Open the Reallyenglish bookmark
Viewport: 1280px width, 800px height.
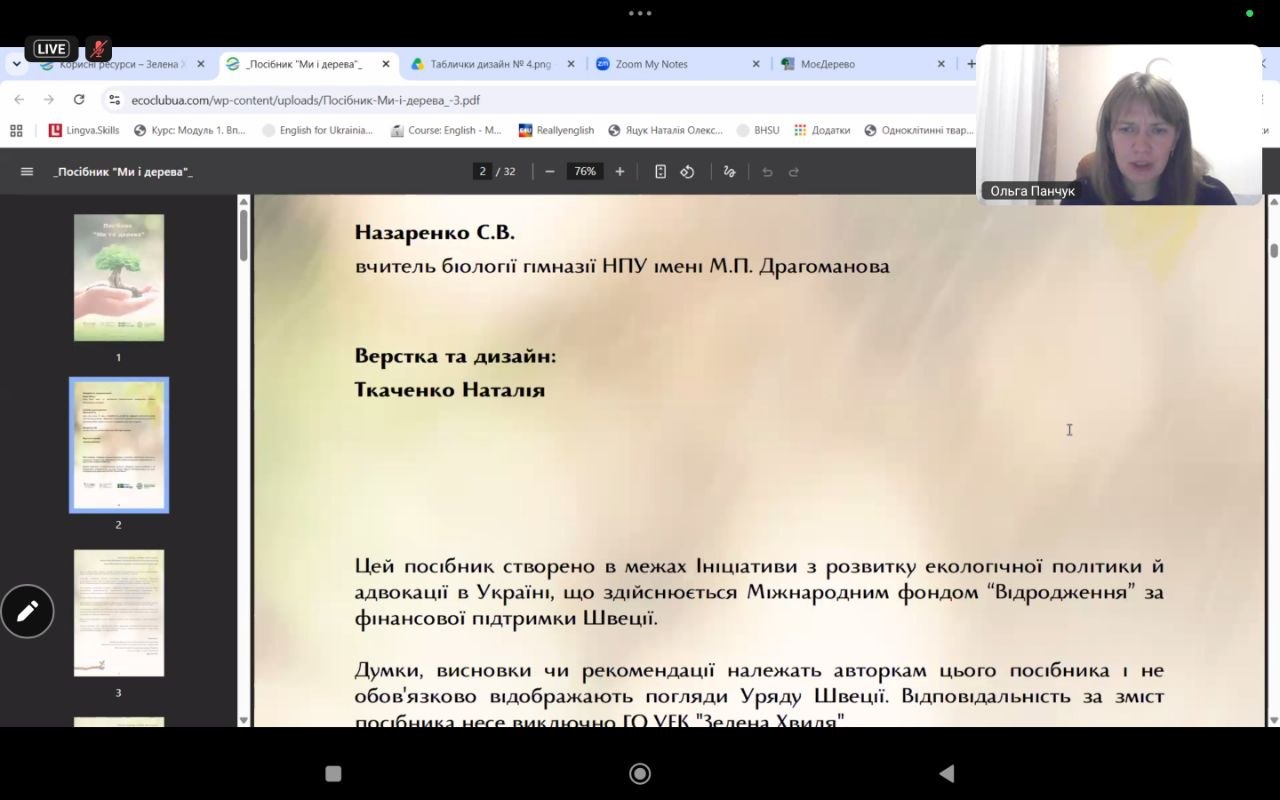(556, 130)
